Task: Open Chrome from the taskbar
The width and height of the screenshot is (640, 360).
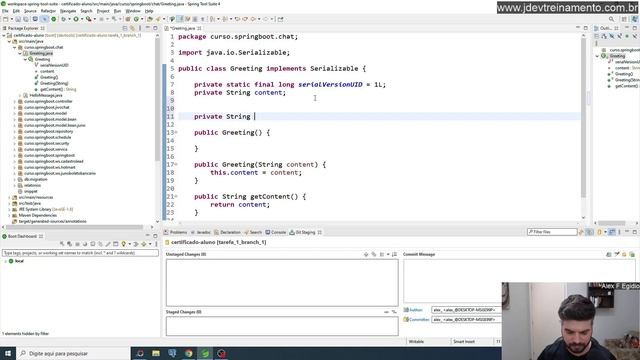Action: (x=189, y=353)
